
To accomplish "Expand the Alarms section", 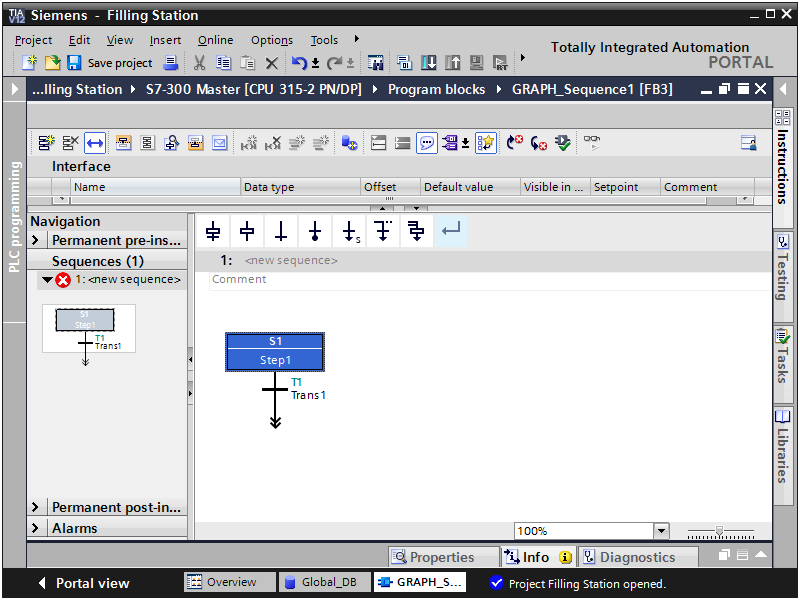I will point(35,528).
